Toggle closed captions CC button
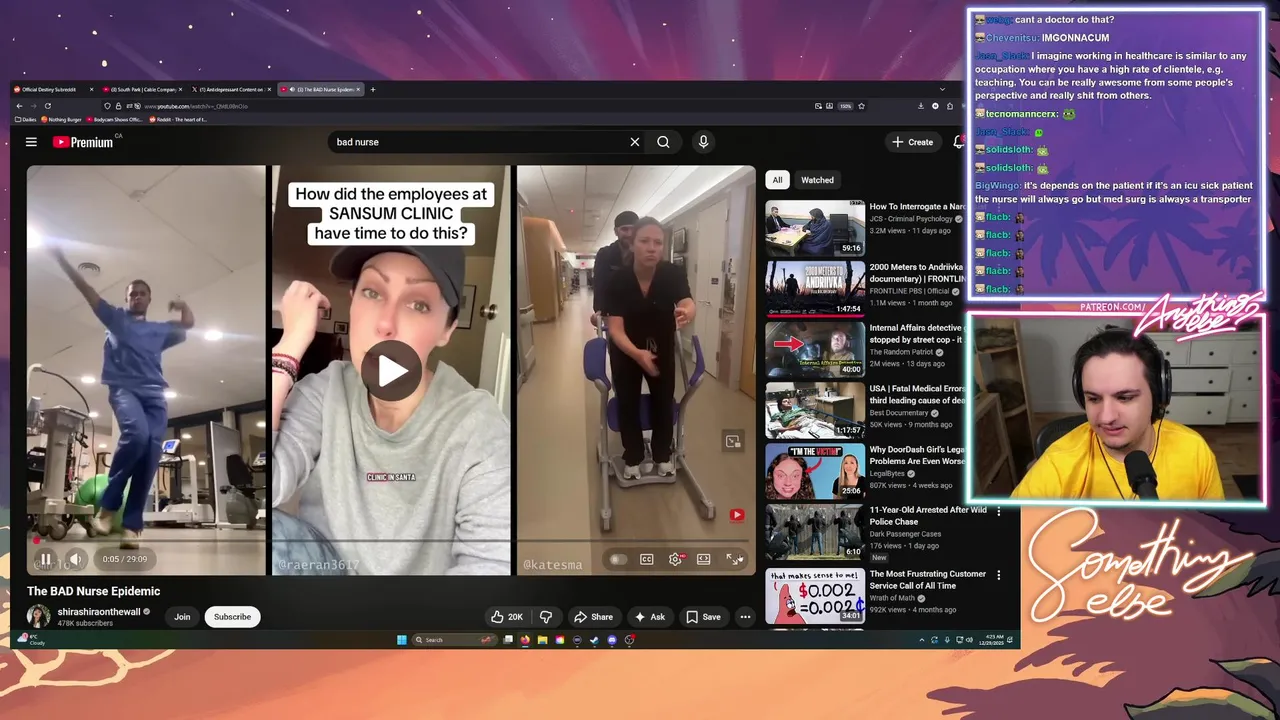The image size is (1280, 720). [647, 559]
